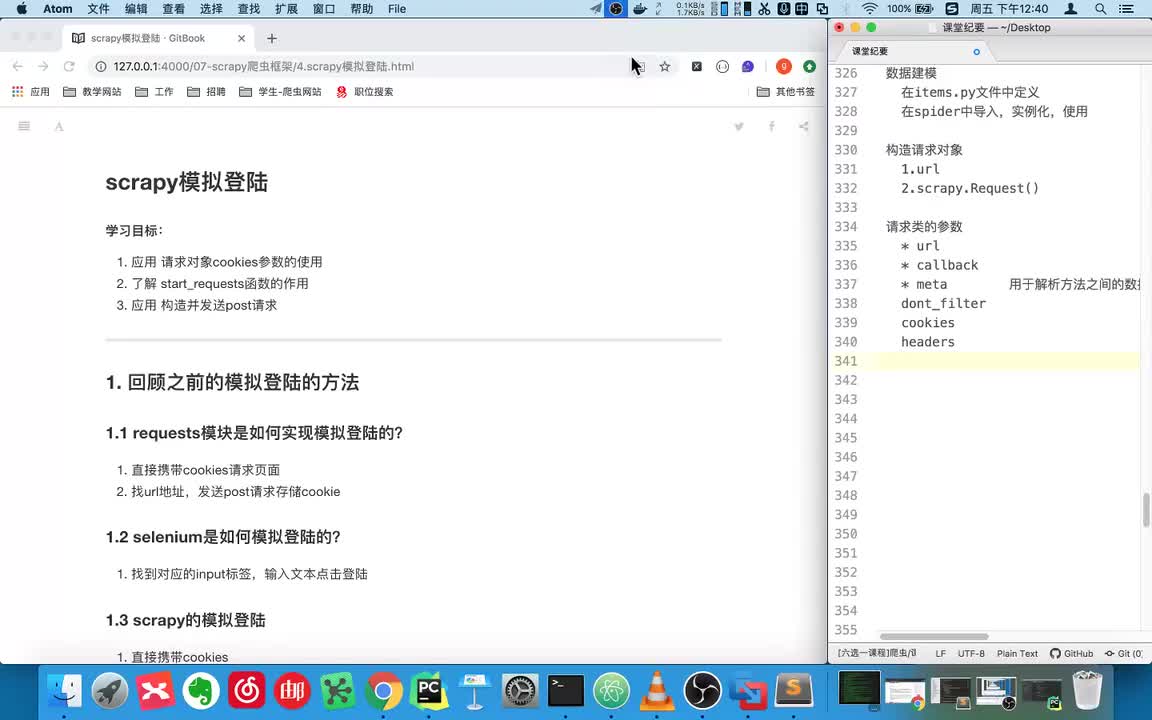
Task: Open the 选择 menu
Action: (x=211, y=9)
